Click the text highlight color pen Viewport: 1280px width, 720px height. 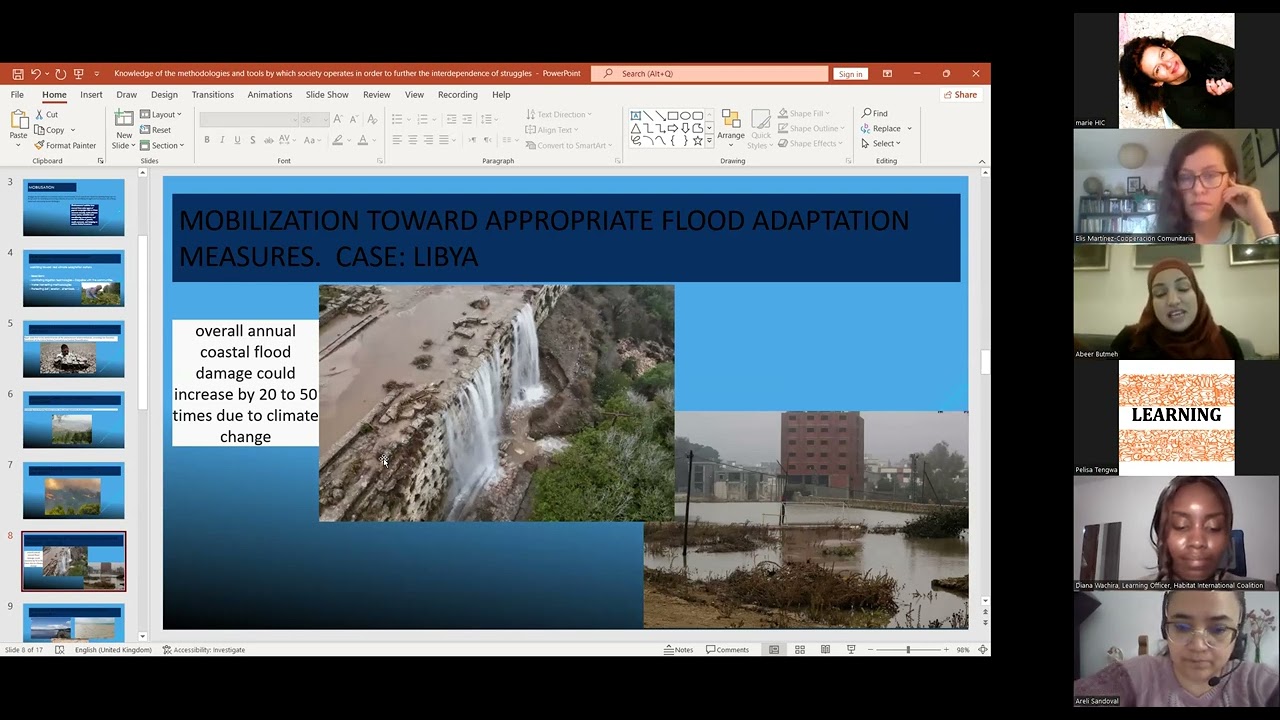pos(338,140)
